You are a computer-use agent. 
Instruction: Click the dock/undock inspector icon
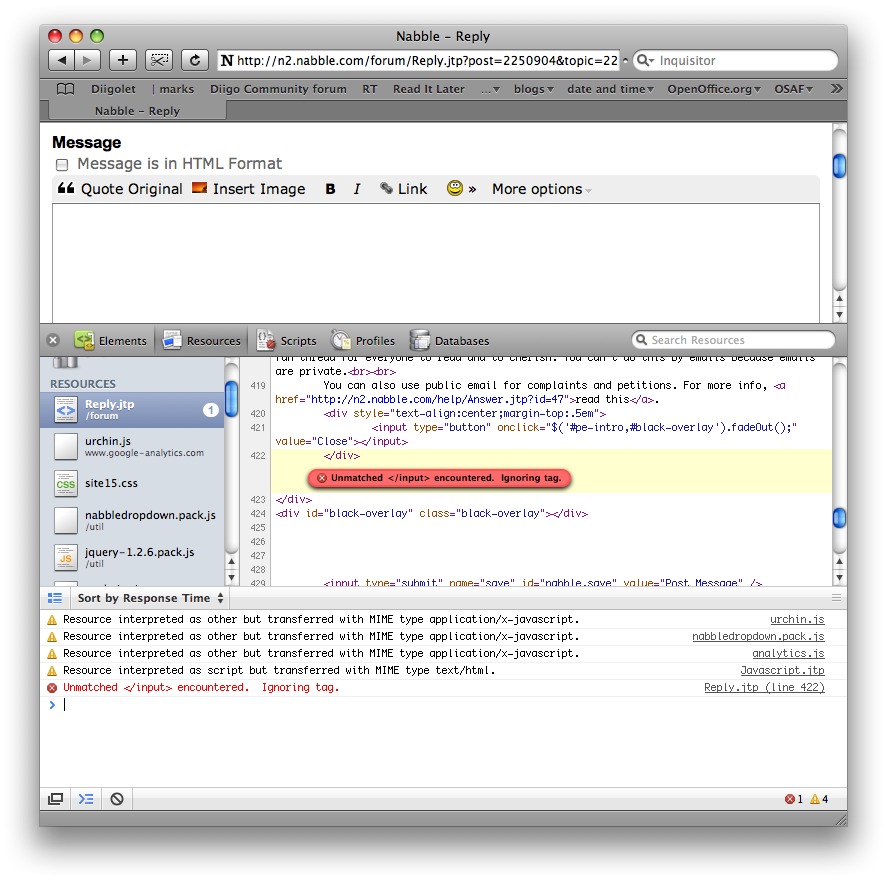tap(56, 799)
